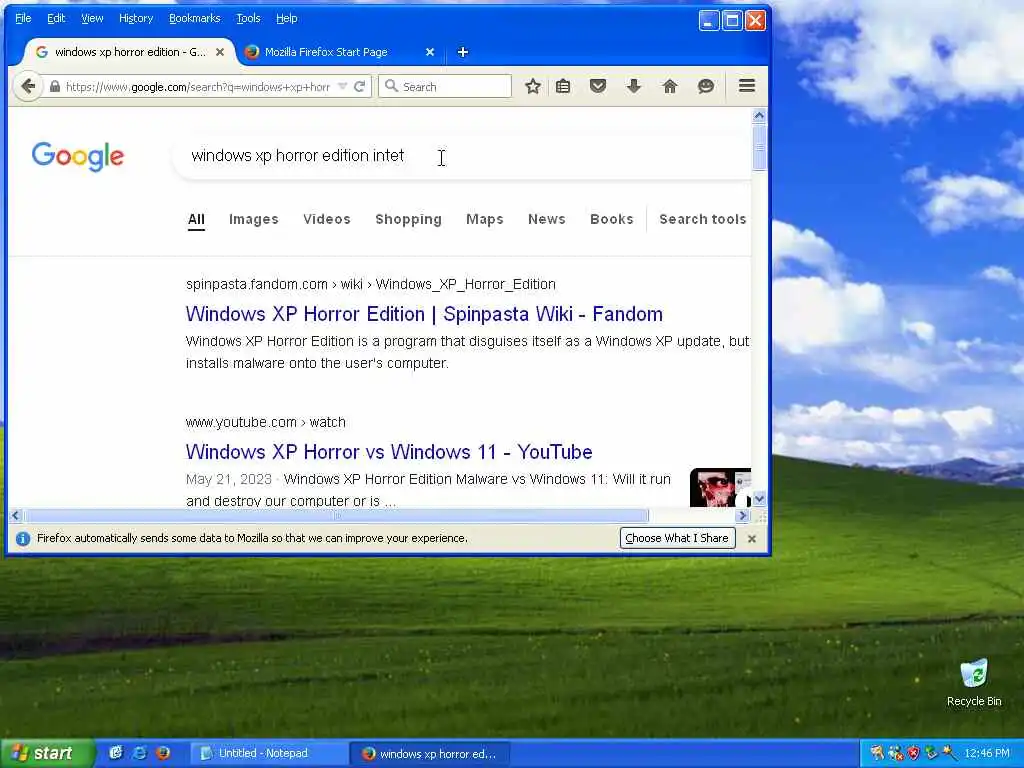Open the Hello chat smiley icon
Screen dimensions: 1024x768
click(x=706, y=86)
